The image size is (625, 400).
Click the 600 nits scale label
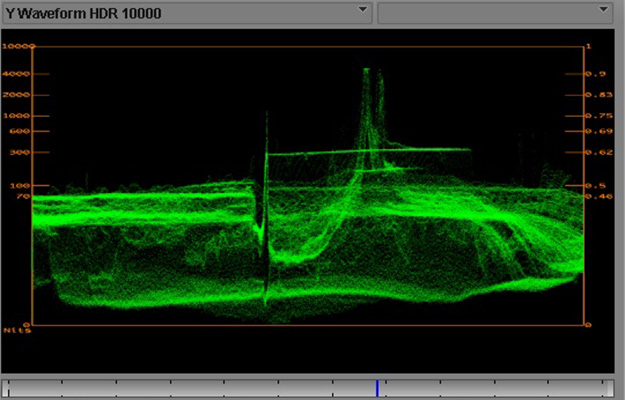coord(19,131)
